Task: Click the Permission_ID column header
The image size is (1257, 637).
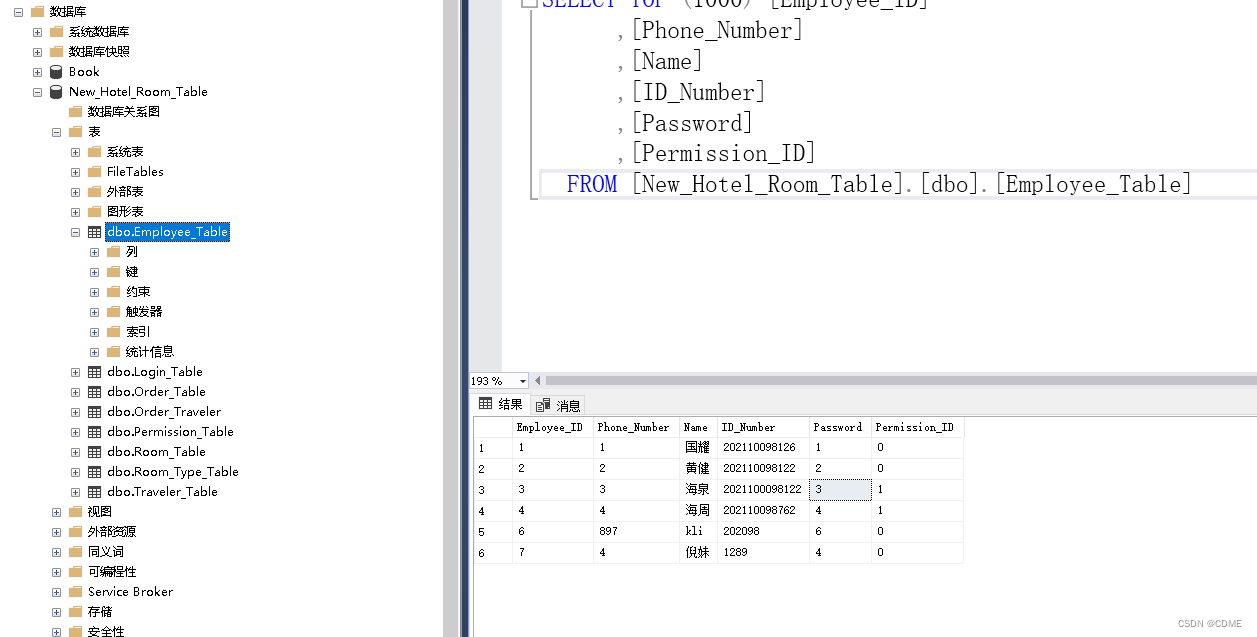Action: pyautogui.click(x=917, y=427)
